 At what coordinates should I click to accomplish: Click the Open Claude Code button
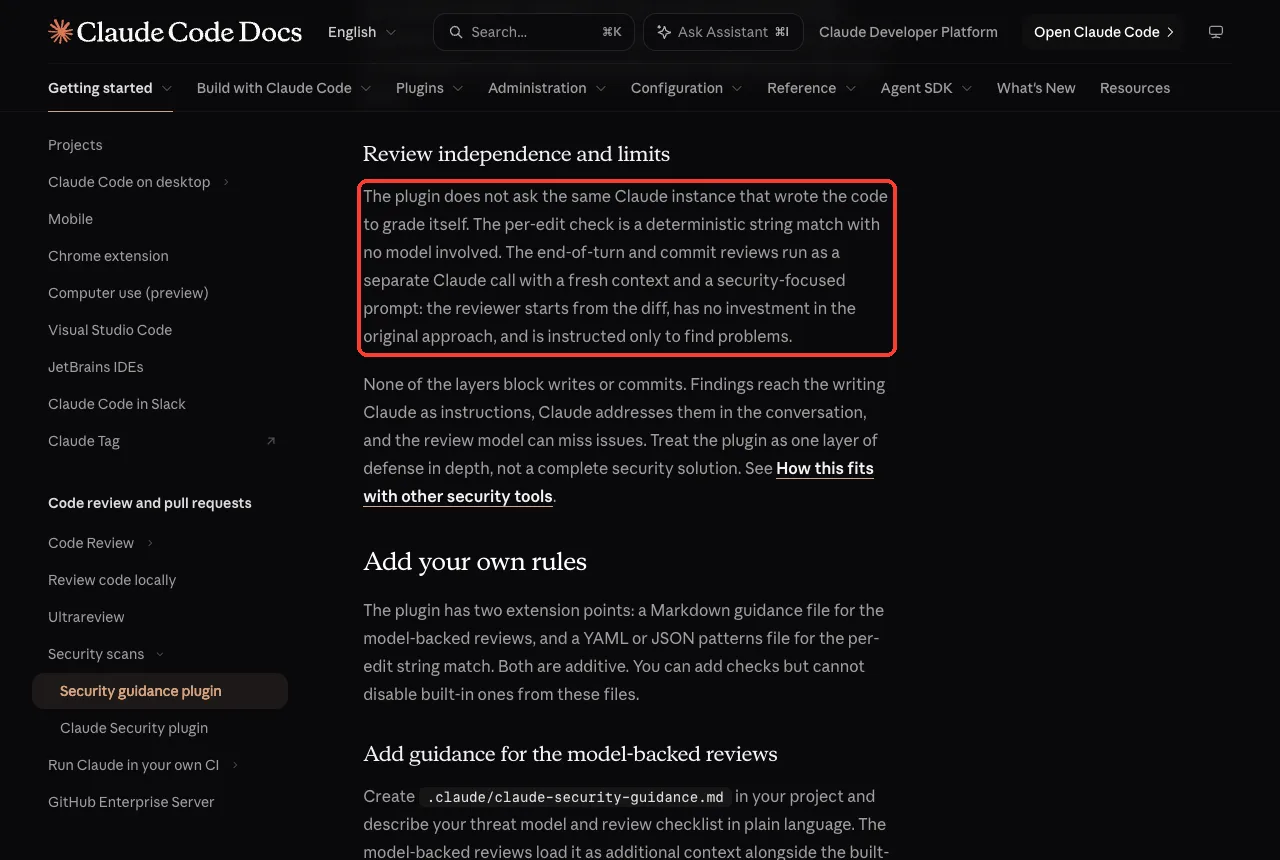pos(1103,32)
